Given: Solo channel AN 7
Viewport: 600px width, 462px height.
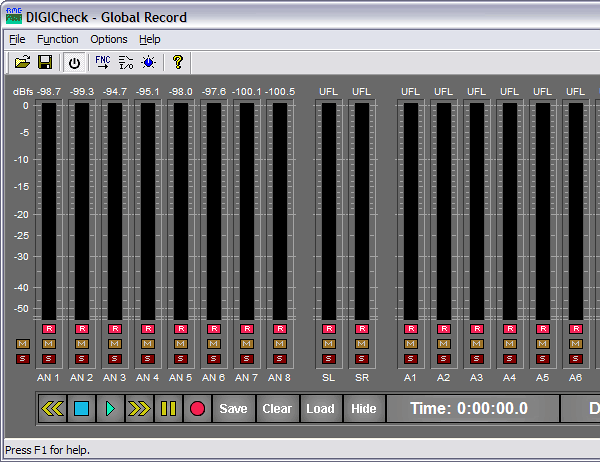Looking at the screenshot, I should click(247, 359).
